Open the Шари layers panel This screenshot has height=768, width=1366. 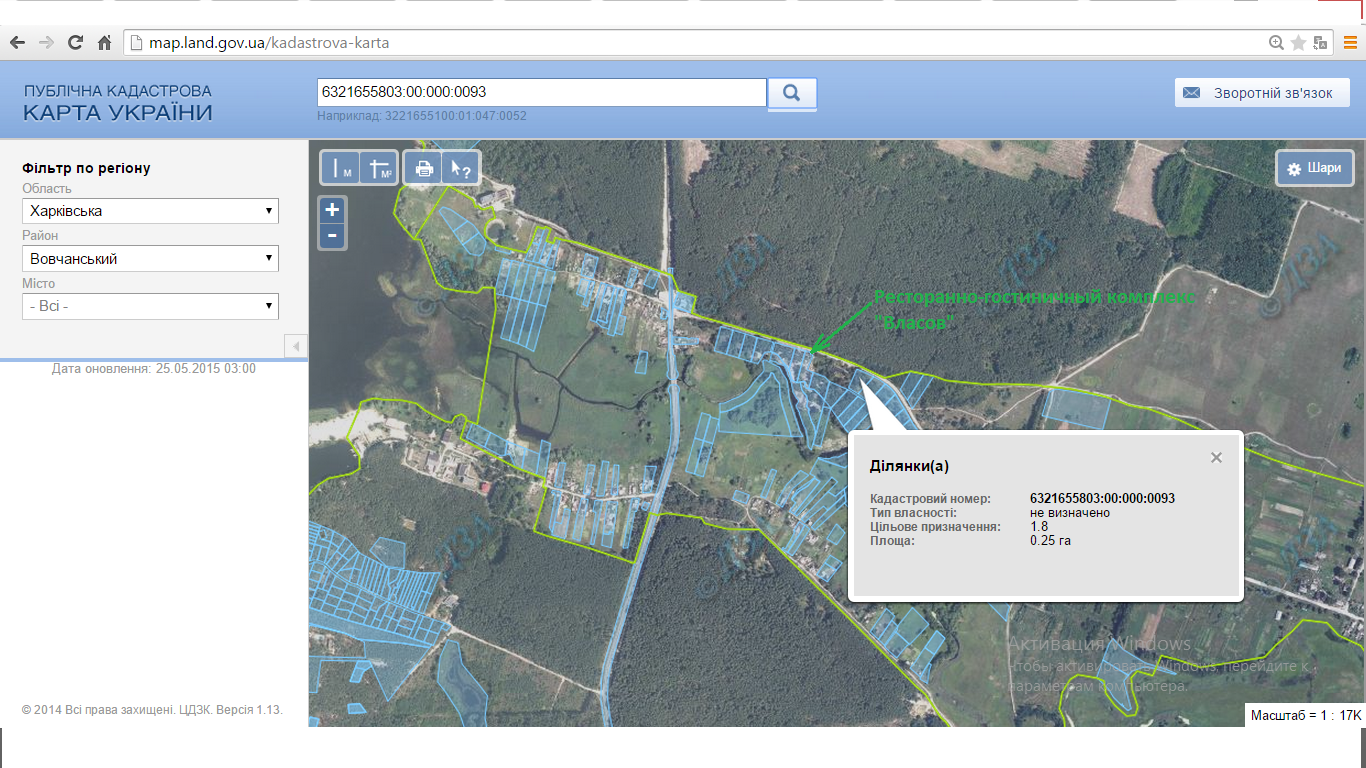1315,168
